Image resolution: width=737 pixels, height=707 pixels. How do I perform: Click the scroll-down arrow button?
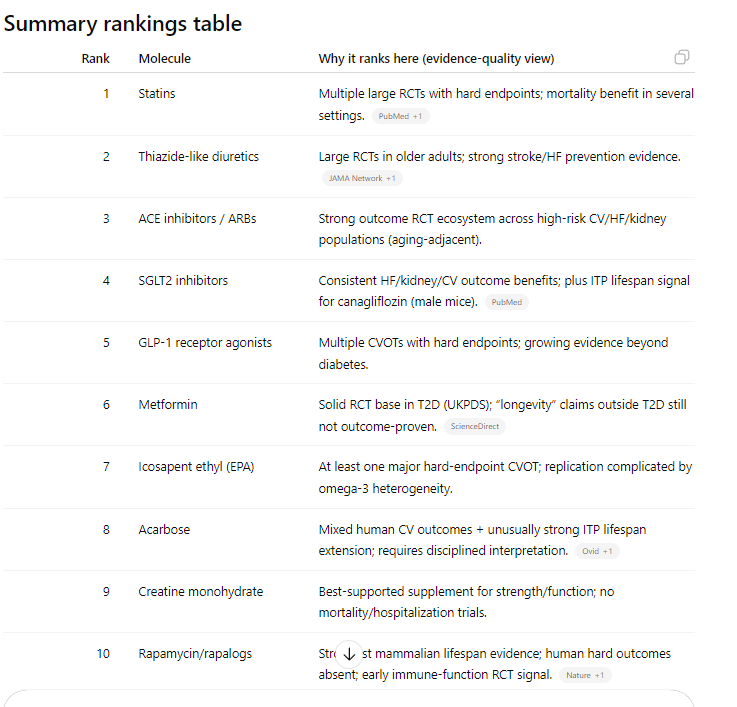click(349, 654)
